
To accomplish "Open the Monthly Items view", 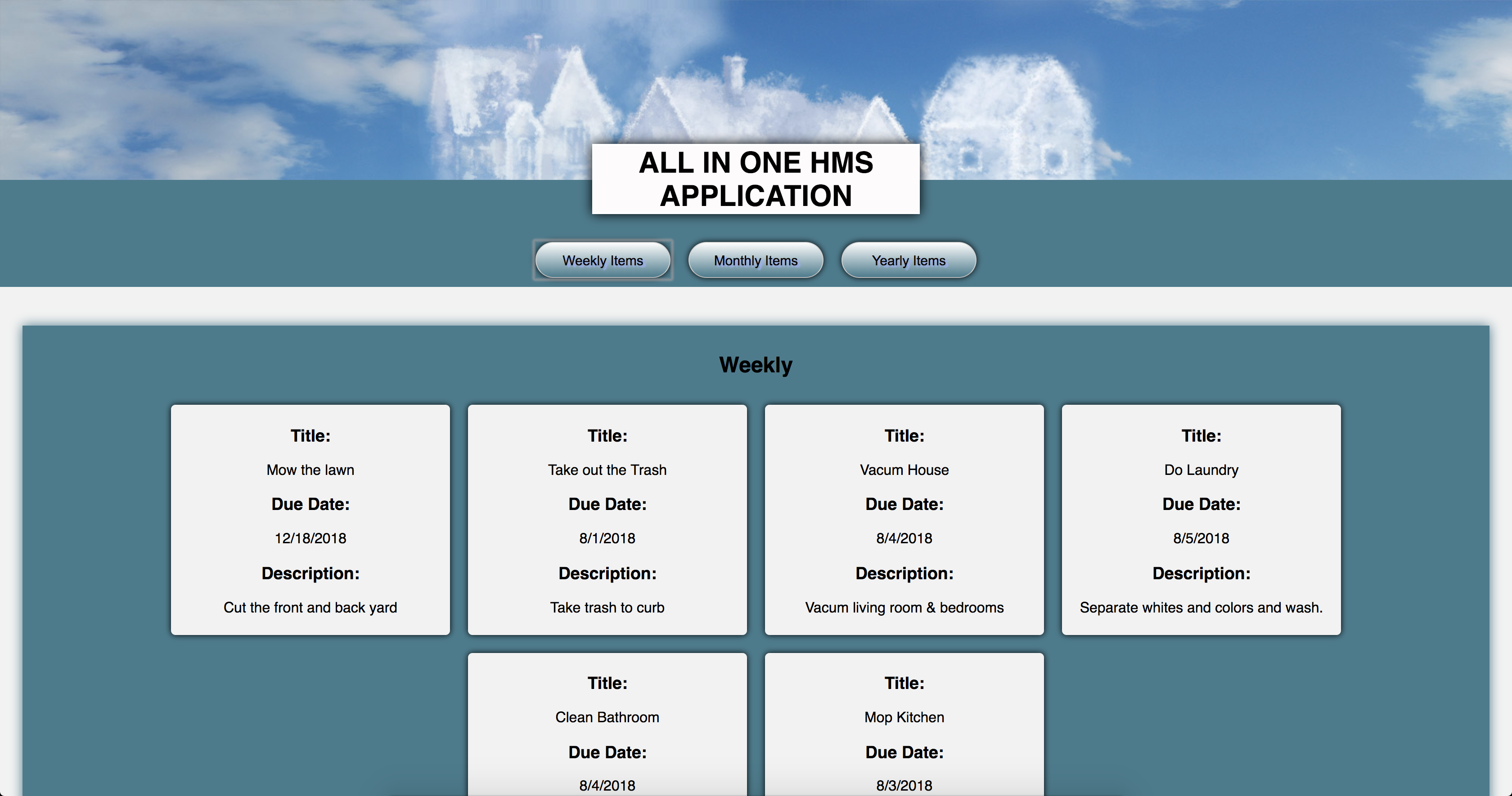I will [x=756, y=260].
